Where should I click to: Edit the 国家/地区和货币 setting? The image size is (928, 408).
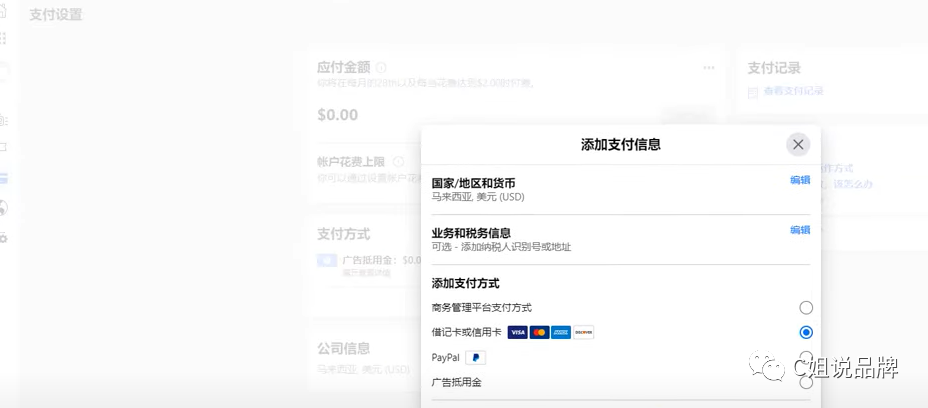click(x=800, y=180)
